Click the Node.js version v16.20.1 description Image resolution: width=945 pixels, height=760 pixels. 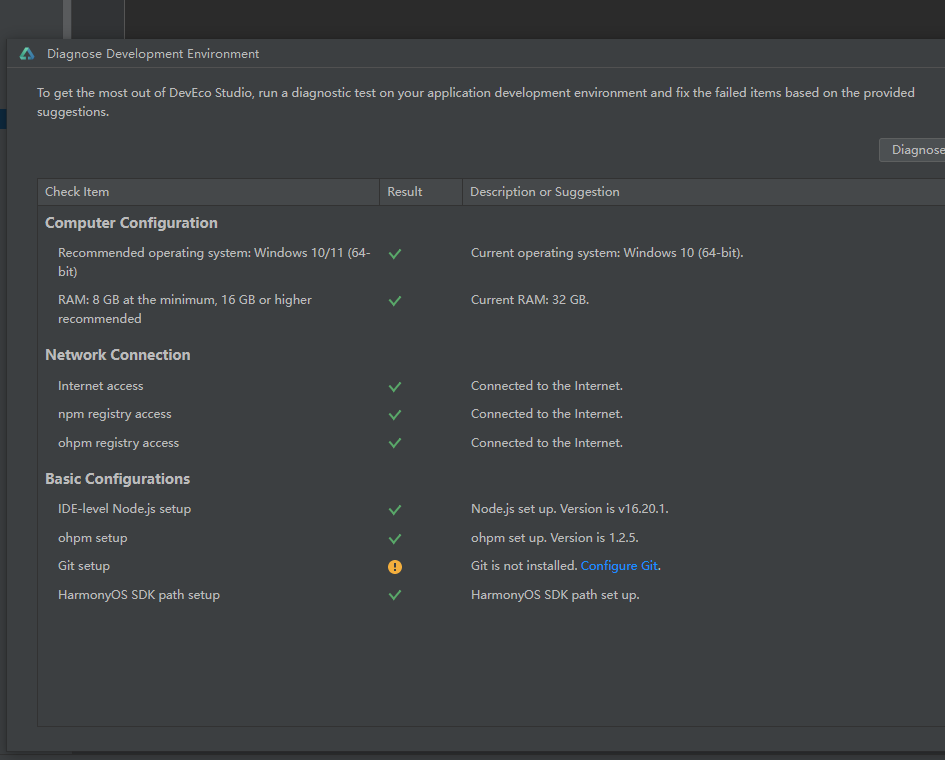pos(570,509)
